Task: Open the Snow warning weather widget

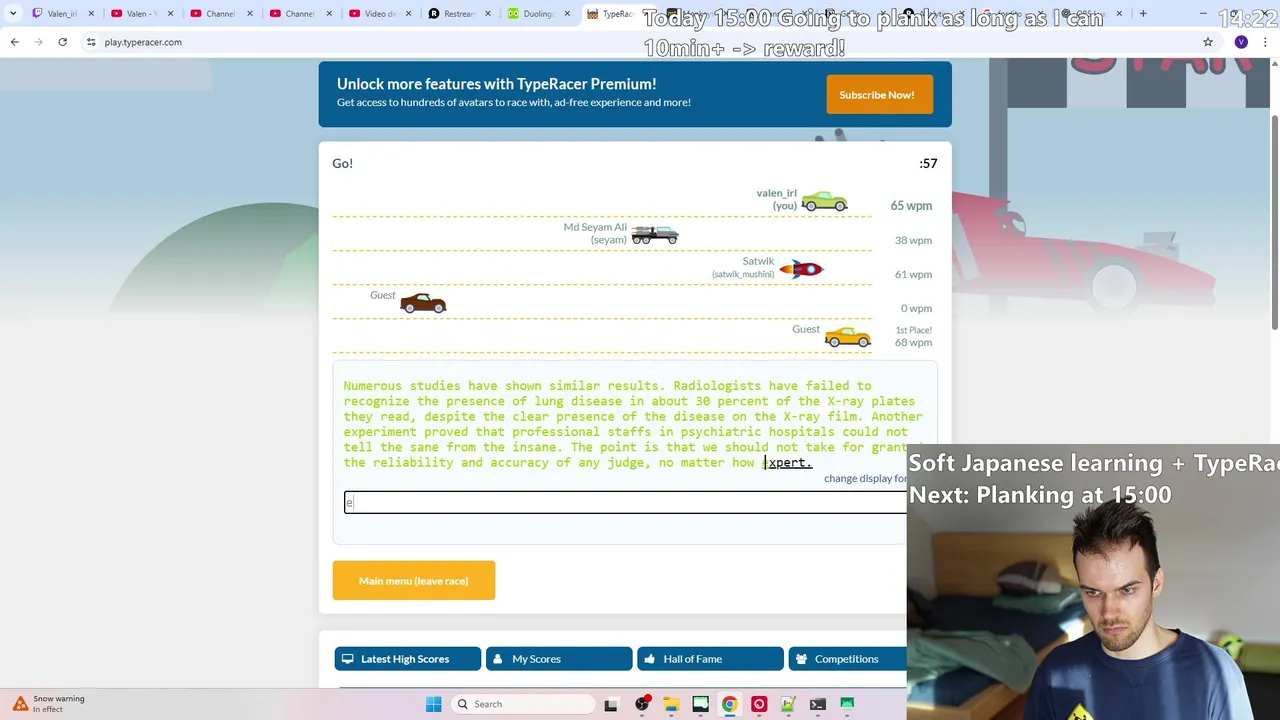Action: [48, 704]
